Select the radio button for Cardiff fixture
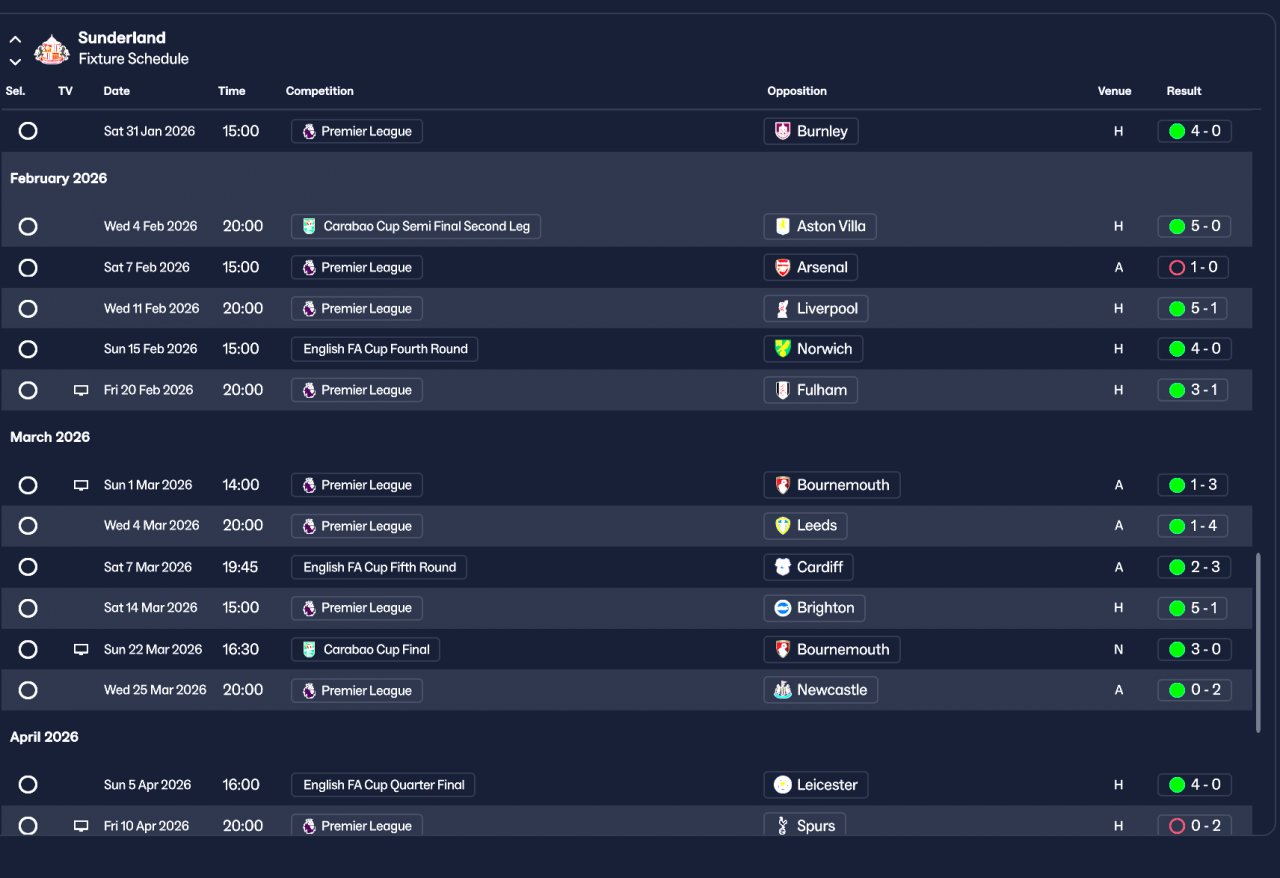Screen dimensions: 1280x878 [28, 567]
